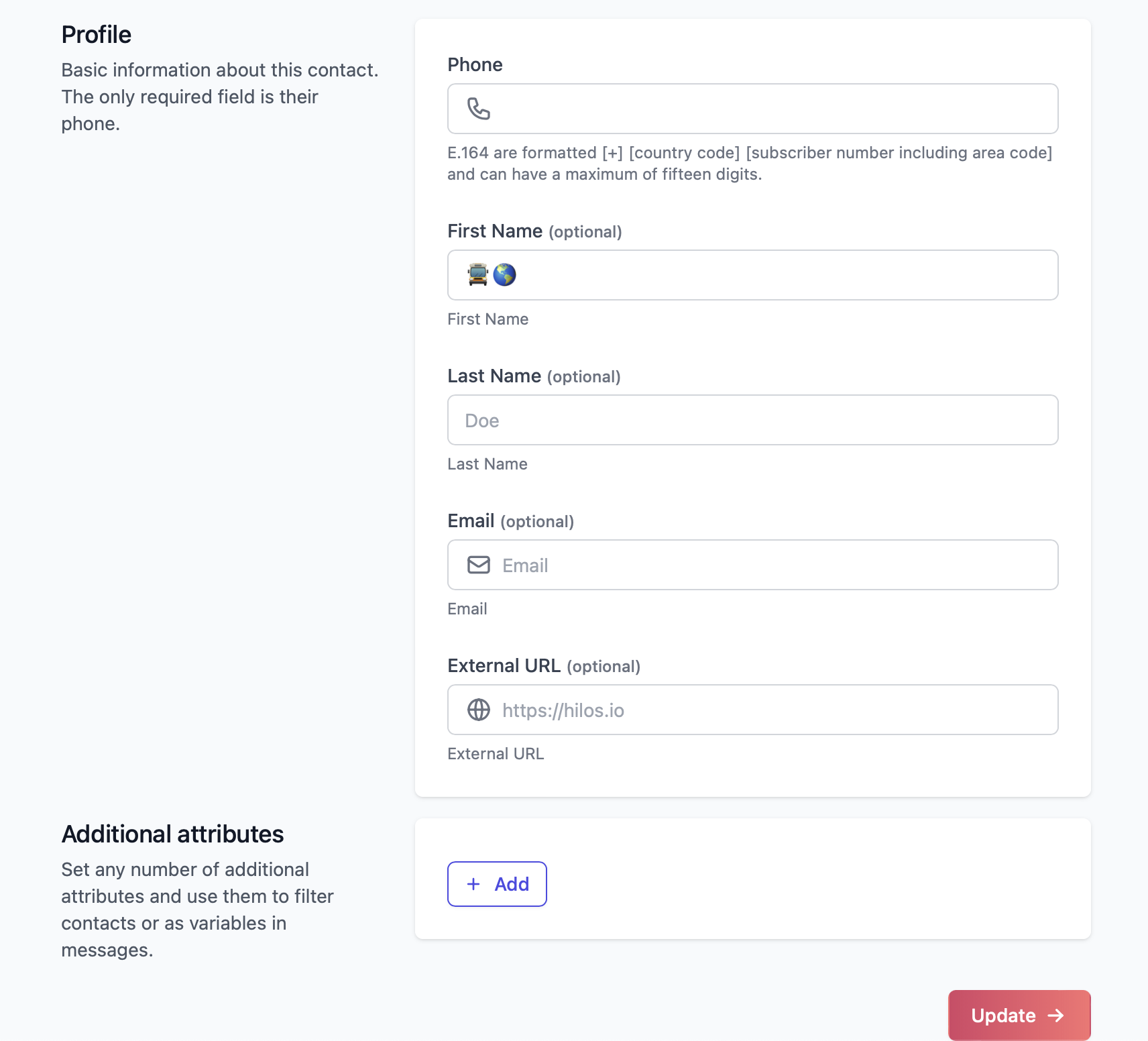The image size is (1148, 1041).
Task: Click the envelope icon in the Email field
Action: [478, 565]
